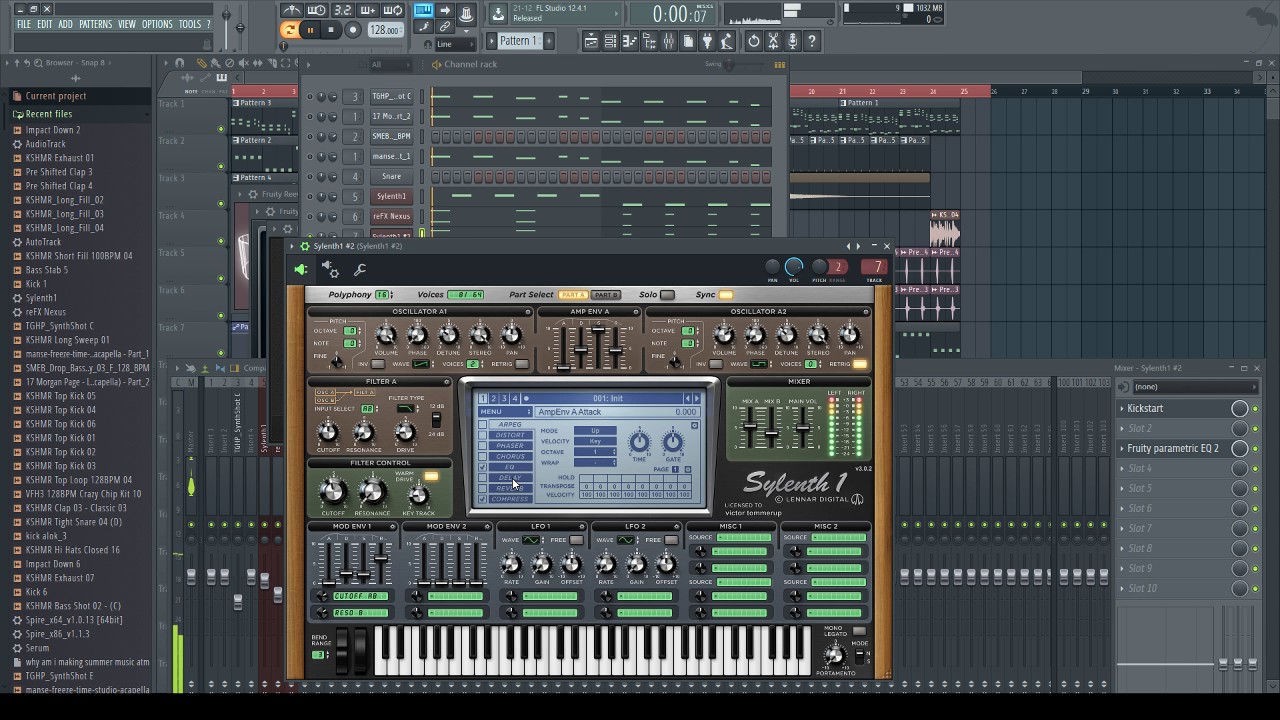Open the TOOLS menu
Viewport: 1280px width, 720px height.
190,24
